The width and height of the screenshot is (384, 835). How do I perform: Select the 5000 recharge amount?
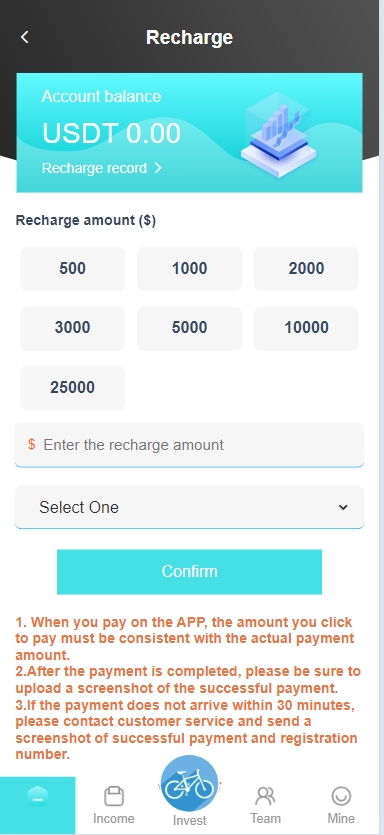[190, 328]
